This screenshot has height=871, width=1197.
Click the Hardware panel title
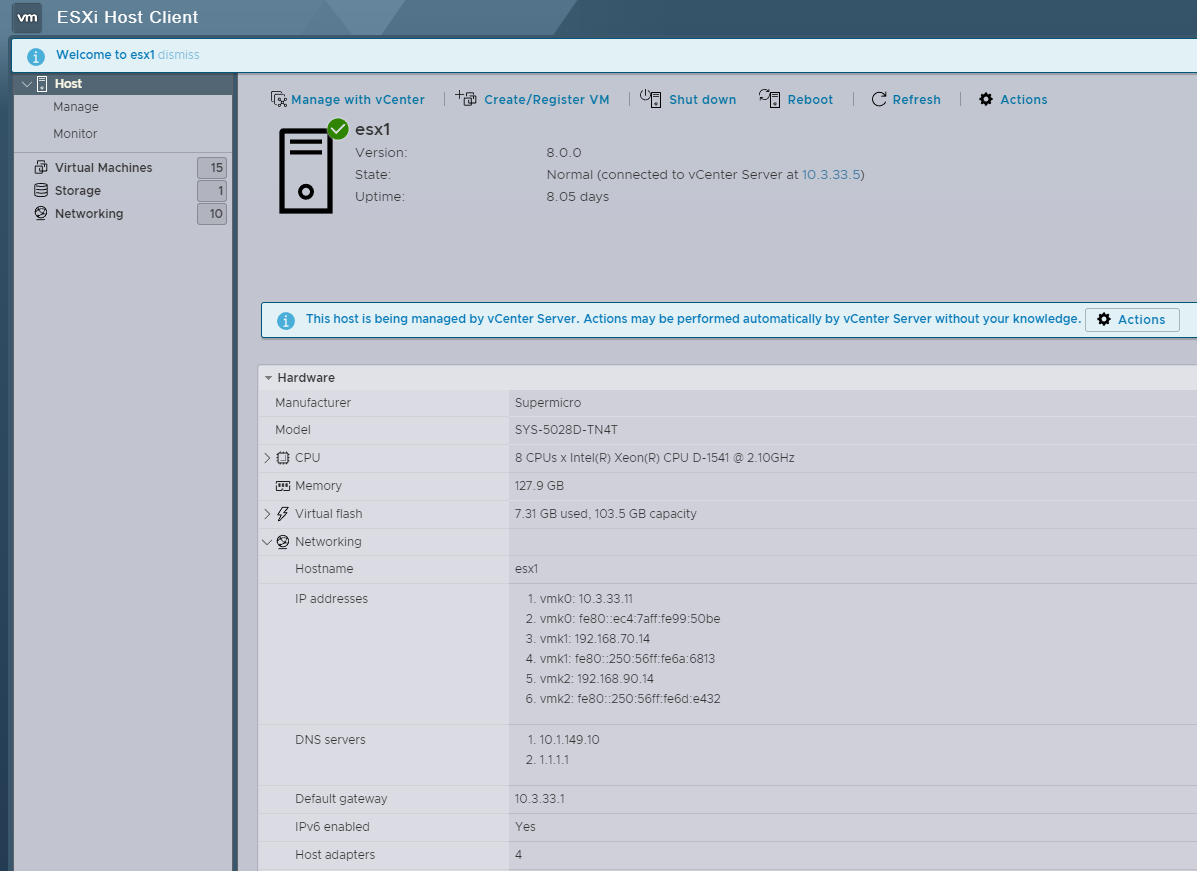pyautogui.click(x=306, y=378)
